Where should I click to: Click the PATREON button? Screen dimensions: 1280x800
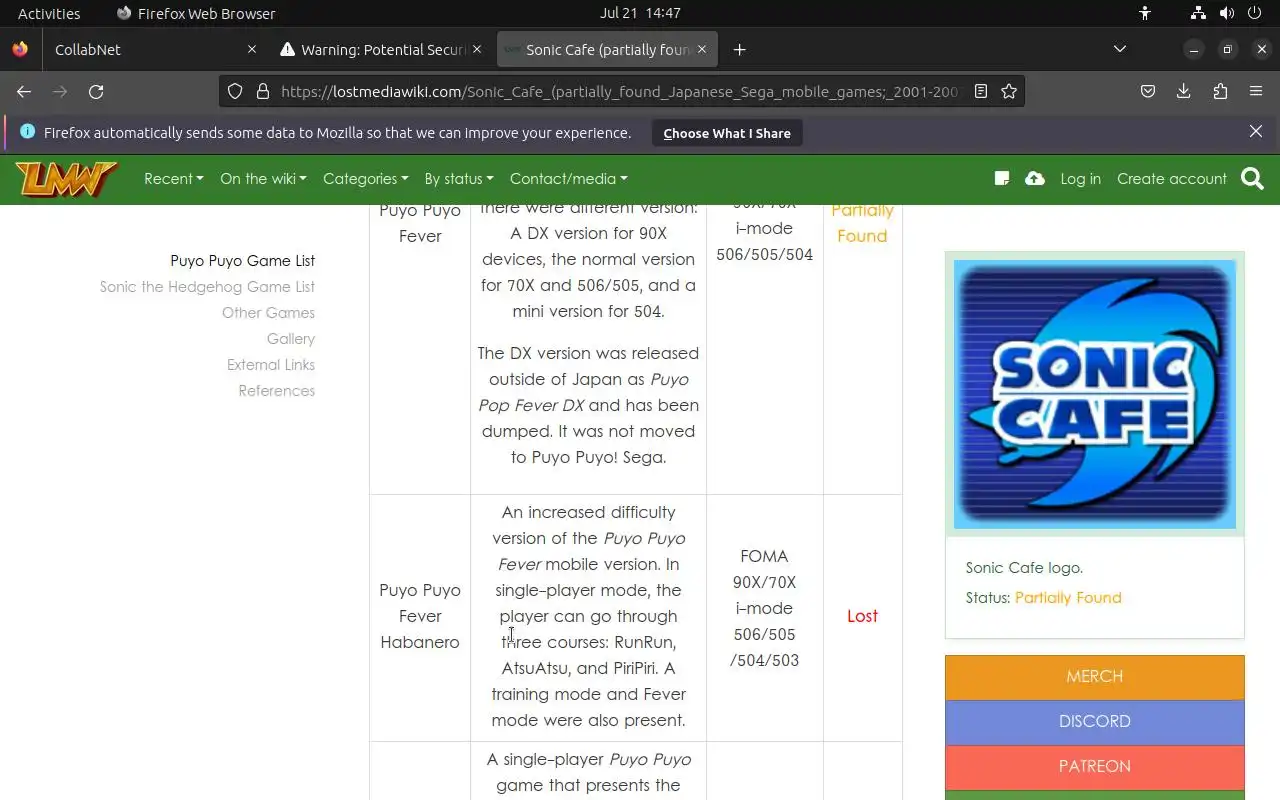click(1094, 767)
